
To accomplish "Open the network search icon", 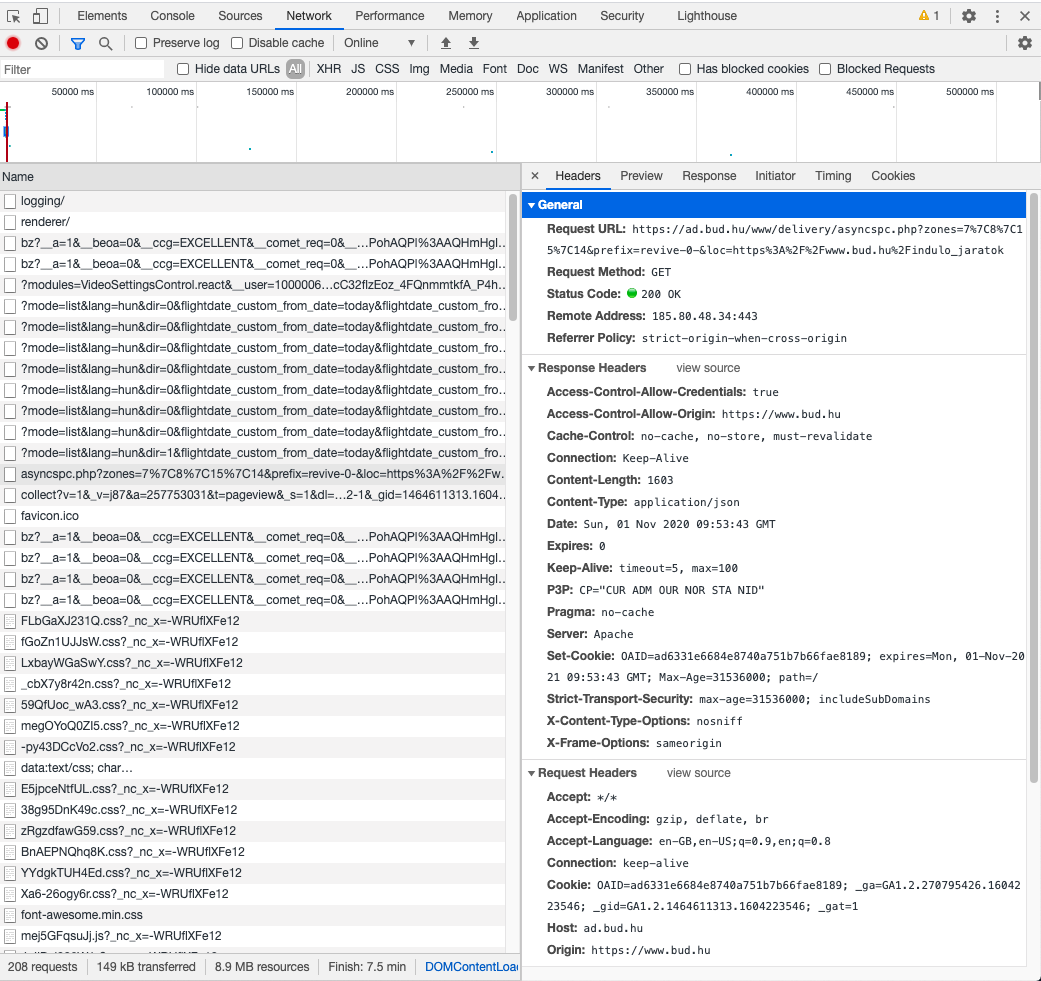I will (x=105, y=43).
